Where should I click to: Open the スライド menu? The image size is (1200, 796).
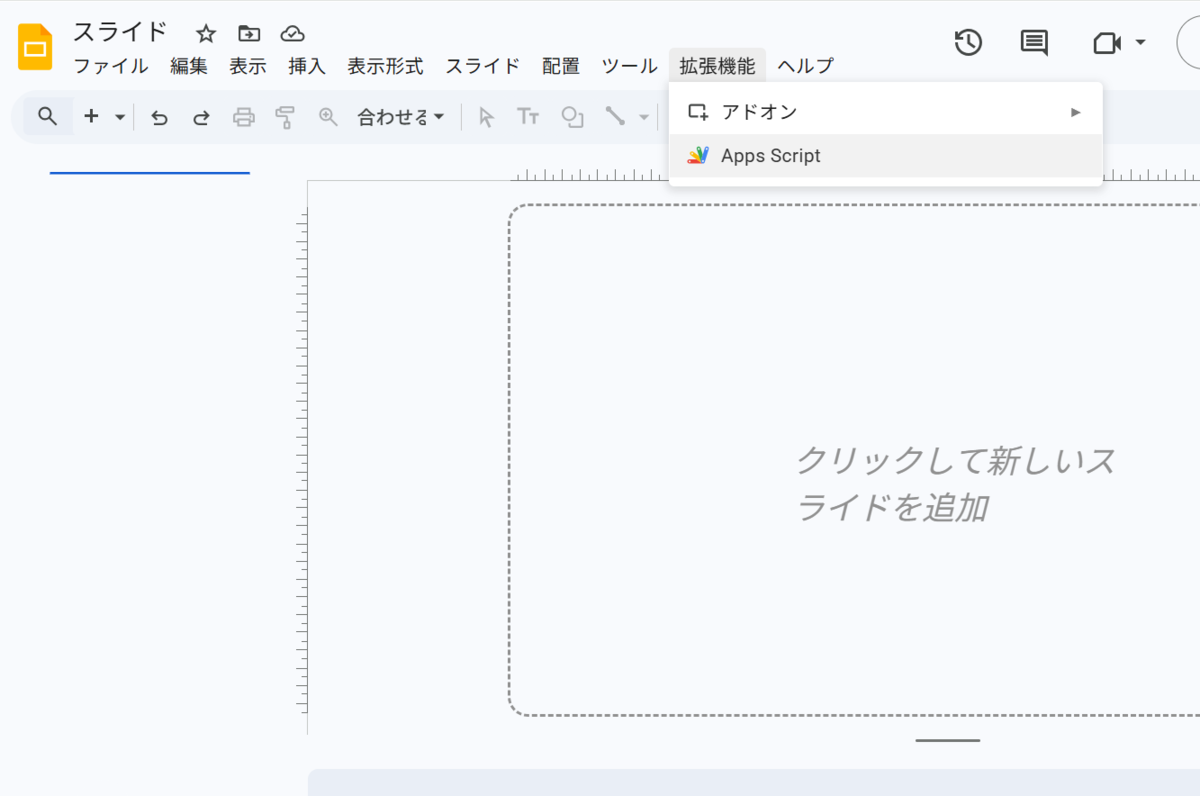pyautogui.click(x=483, y=66)
